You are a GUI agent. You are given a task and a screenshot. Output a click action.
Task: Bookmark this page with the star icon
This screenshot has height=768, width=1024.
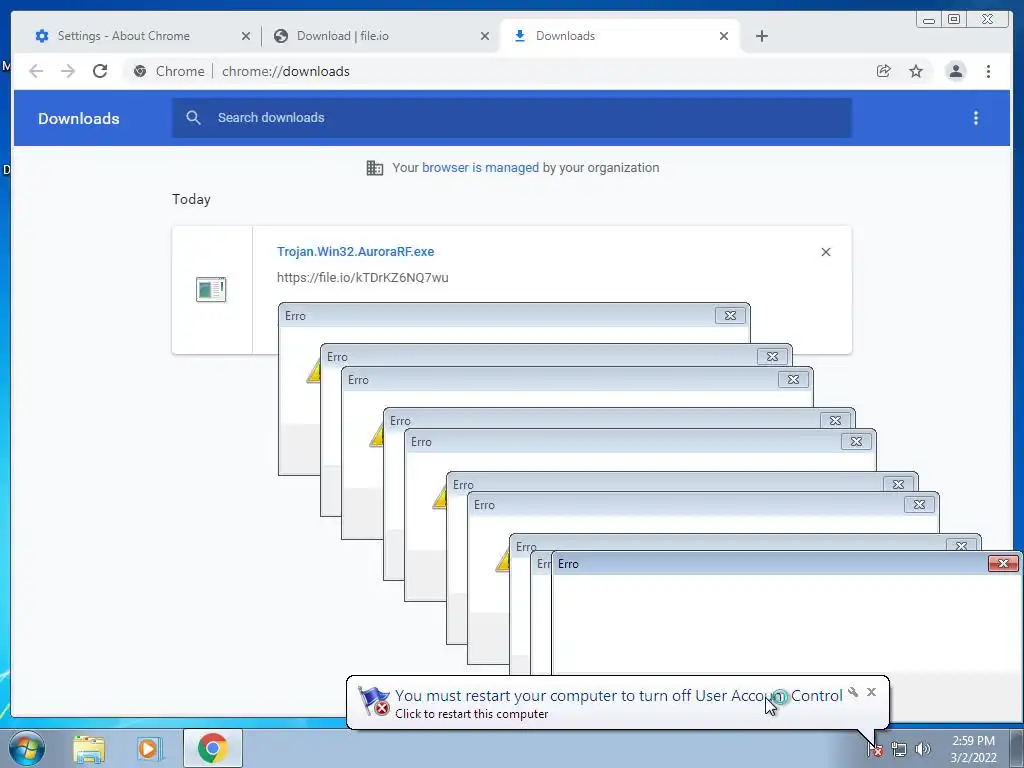pos(916,71)
